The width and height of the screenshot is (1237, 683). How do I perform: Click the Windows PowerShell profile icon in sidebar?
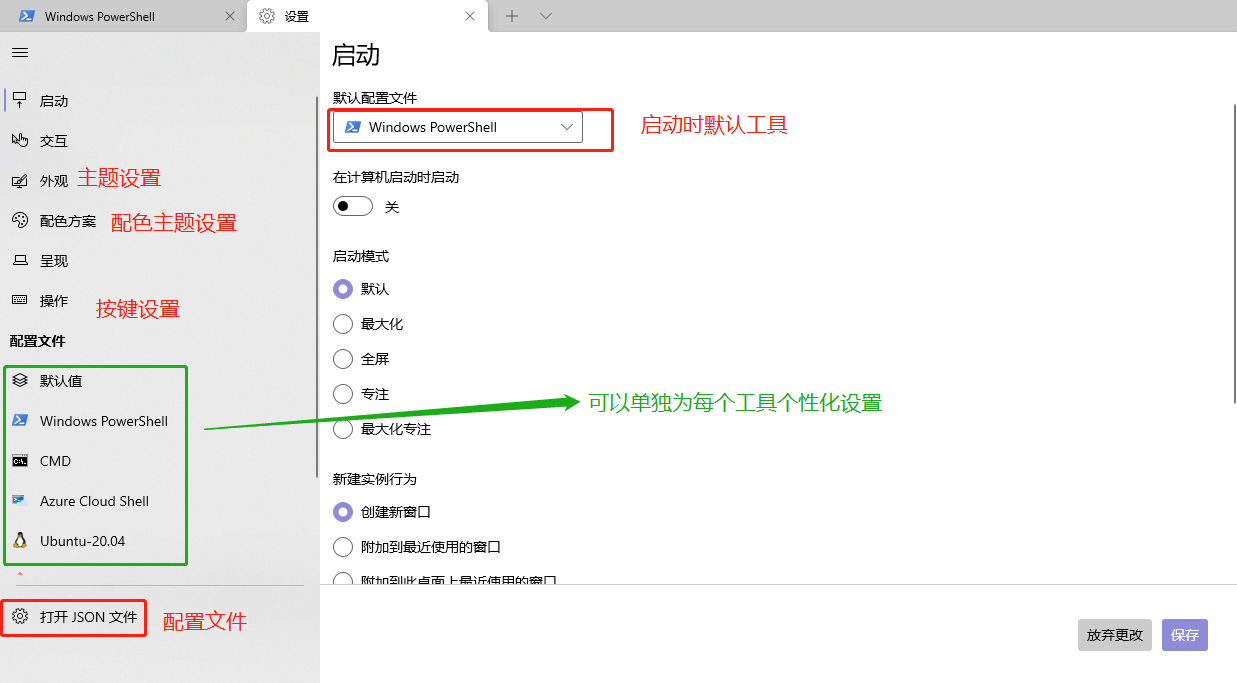point(20,421)
